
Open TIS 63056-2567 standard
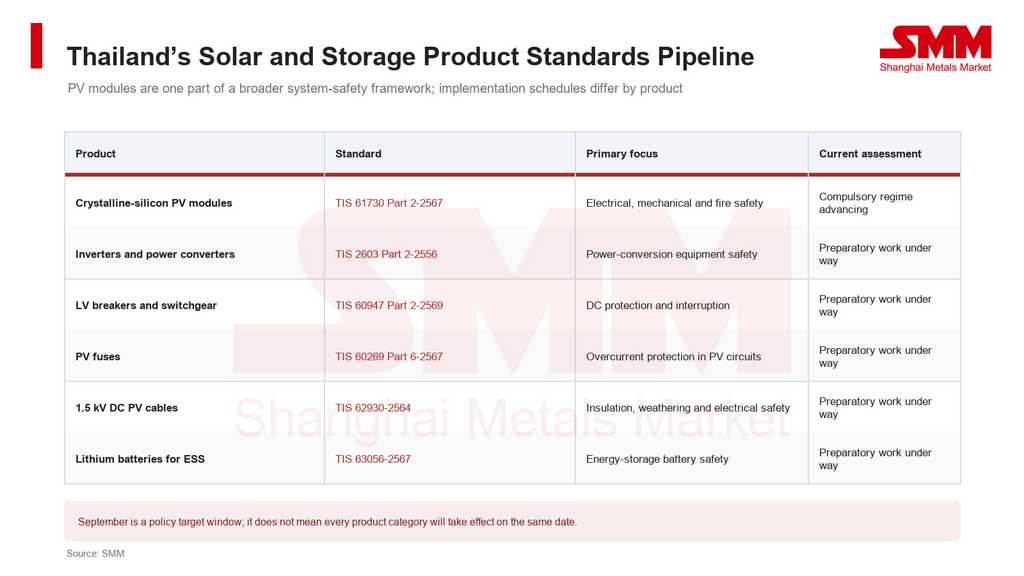(x=373, y=459)
